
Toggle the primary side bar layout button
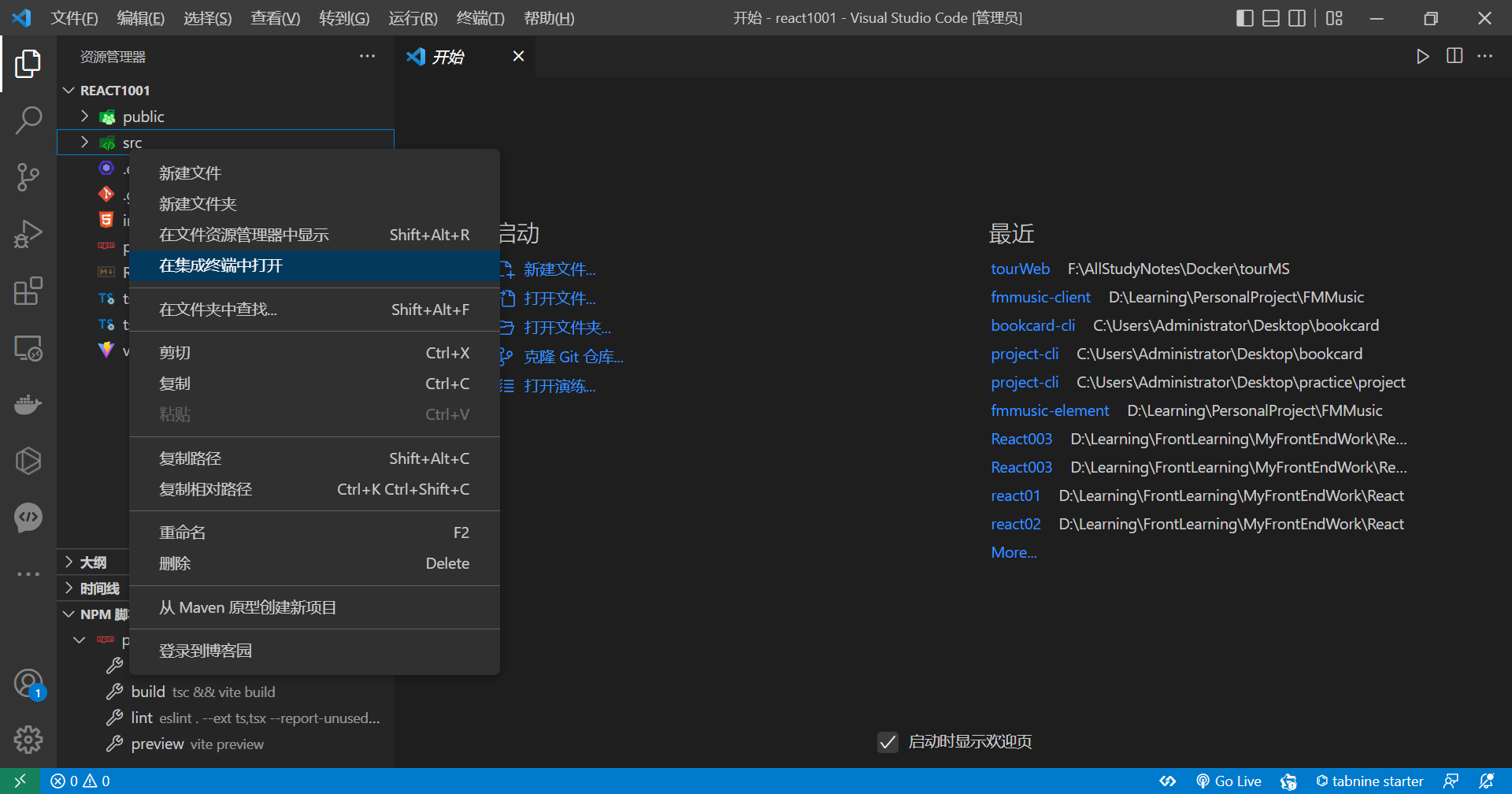click(x=1245, y=17)
